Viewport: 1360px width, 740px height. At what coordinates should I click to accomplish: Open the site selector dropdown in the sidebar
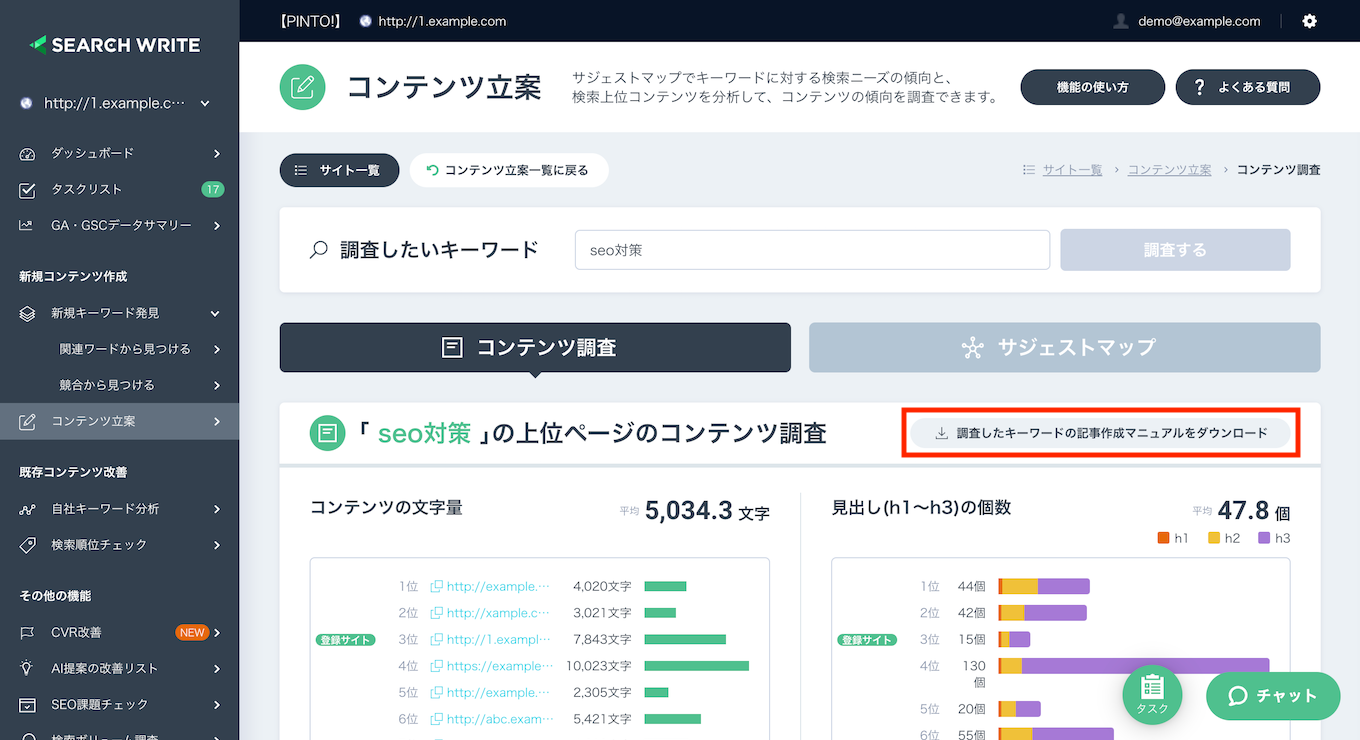pos(205,103)
